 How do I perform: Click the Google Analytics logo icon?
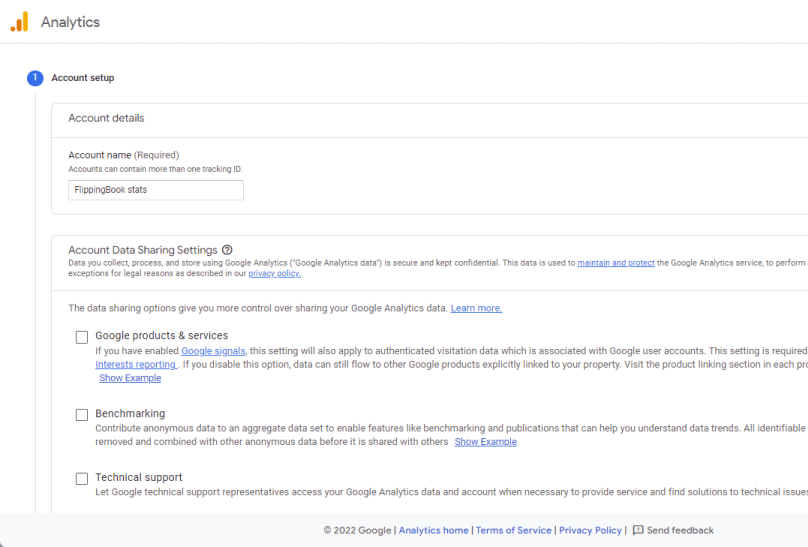pos(20,22)
